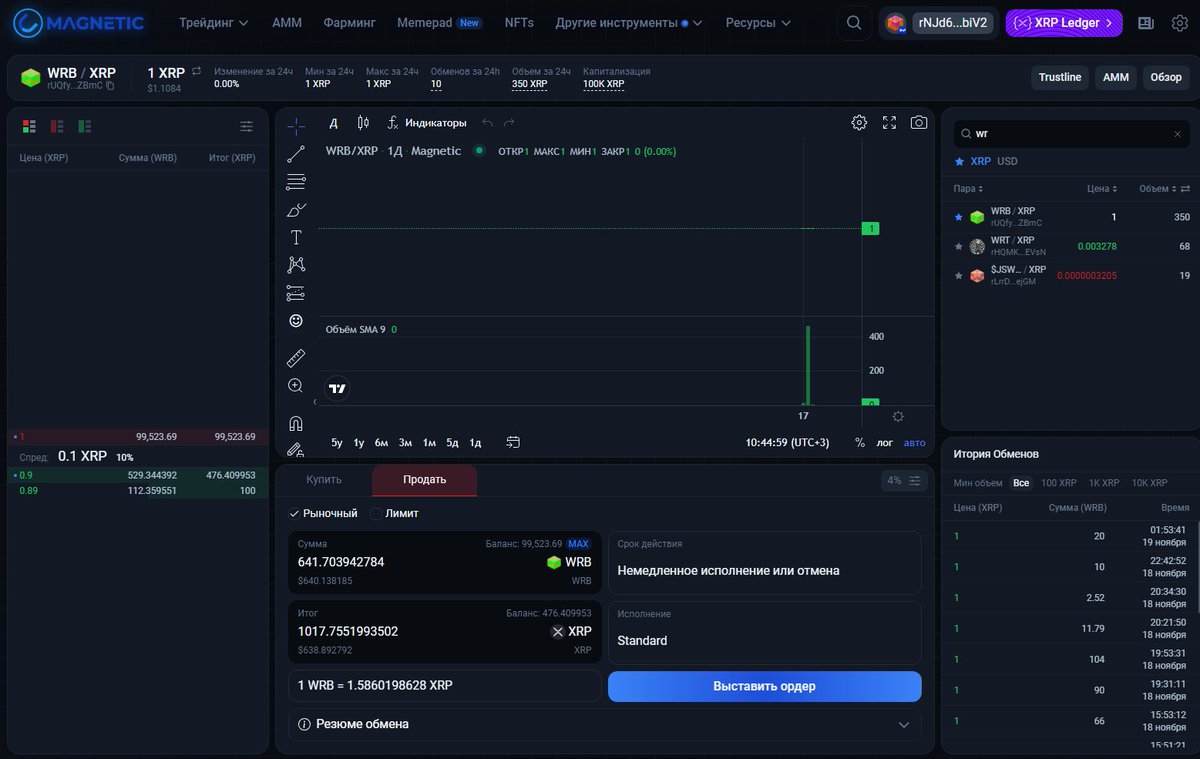Expand the Резюме обмена section
The width and height of the screenshot is (1200, 759).
pos(605,724)
